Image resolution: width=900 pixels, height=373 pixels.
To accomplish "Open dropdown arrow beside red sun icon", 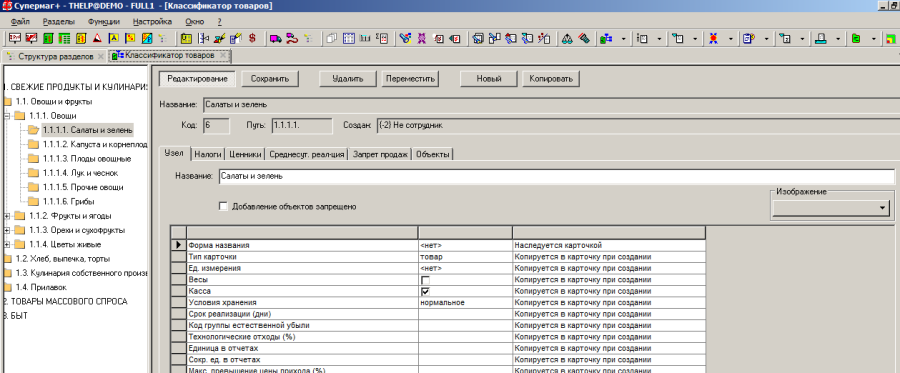I will coord(731,38).
